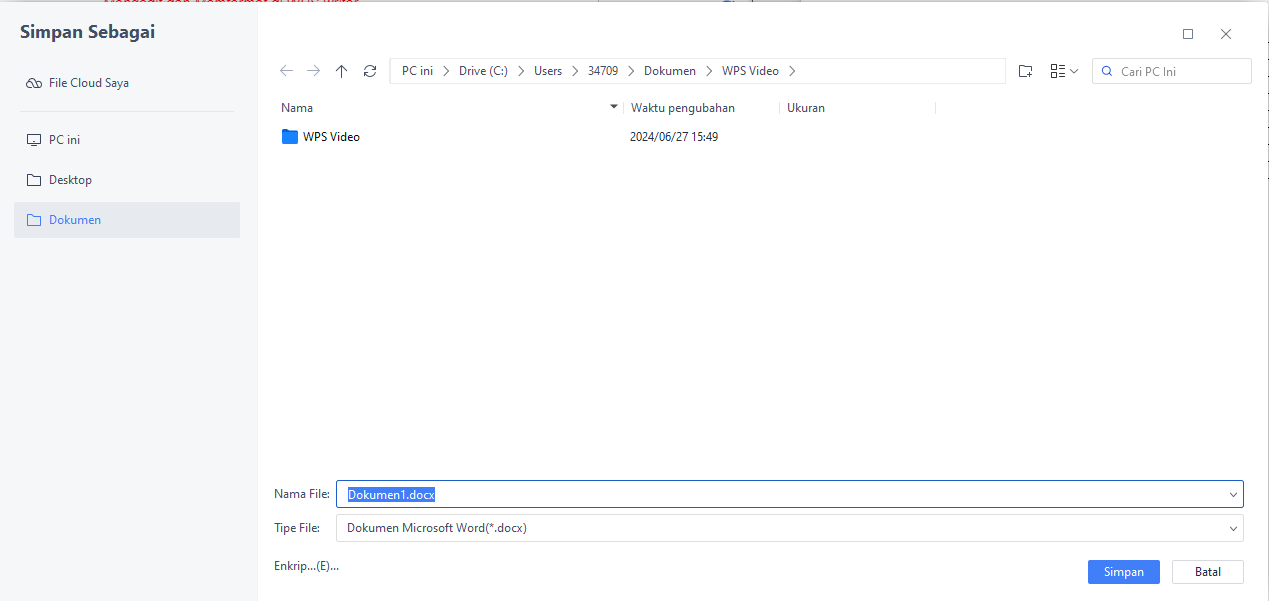1269x601 pixels.
Task: Click the Batal button
Action: point(1207,572)
